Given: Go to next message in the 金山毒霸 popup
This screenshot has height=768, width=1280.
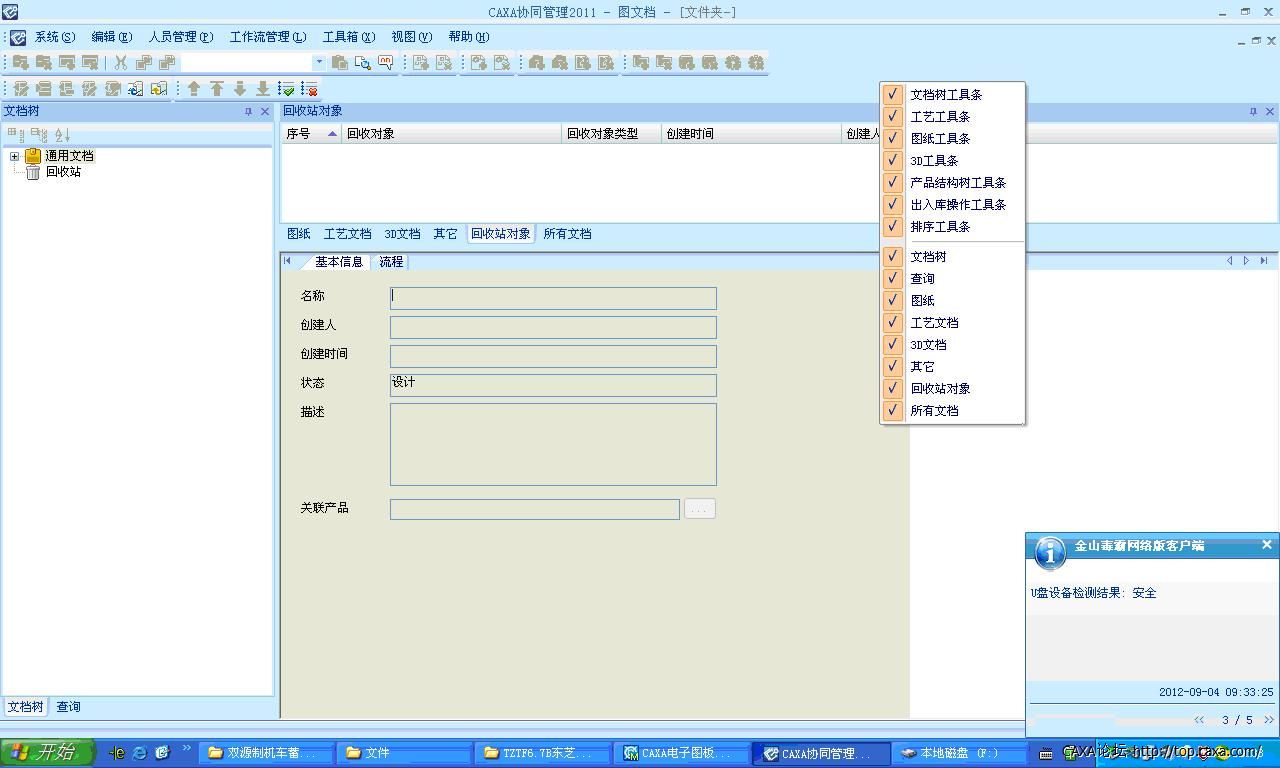Looking at the screenshot, I should point(1268,720).
